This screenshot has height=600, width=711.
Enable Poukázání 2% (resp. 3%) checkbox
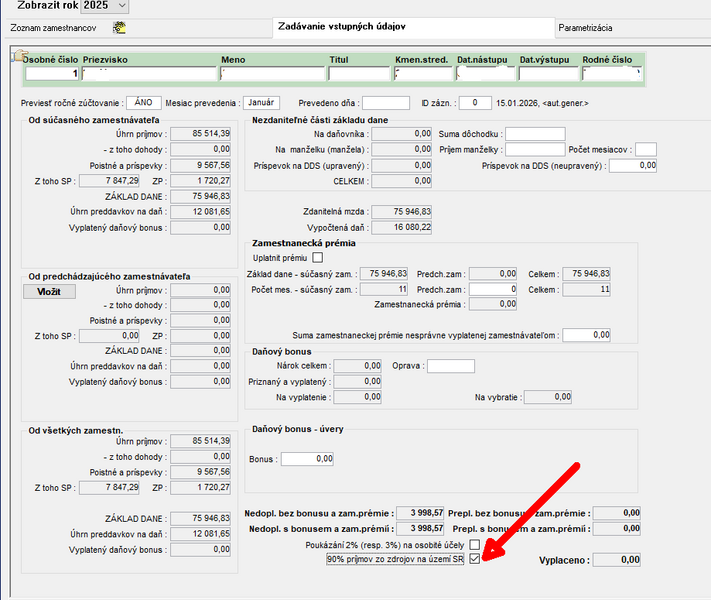(475, 544)
